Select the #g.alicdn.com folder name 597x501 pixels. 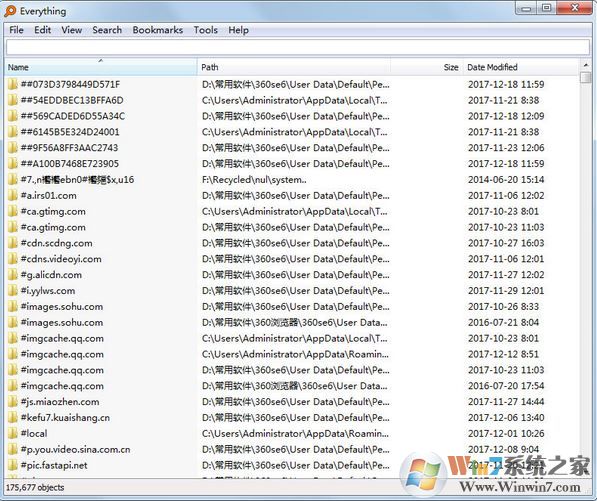pos(51,274)
